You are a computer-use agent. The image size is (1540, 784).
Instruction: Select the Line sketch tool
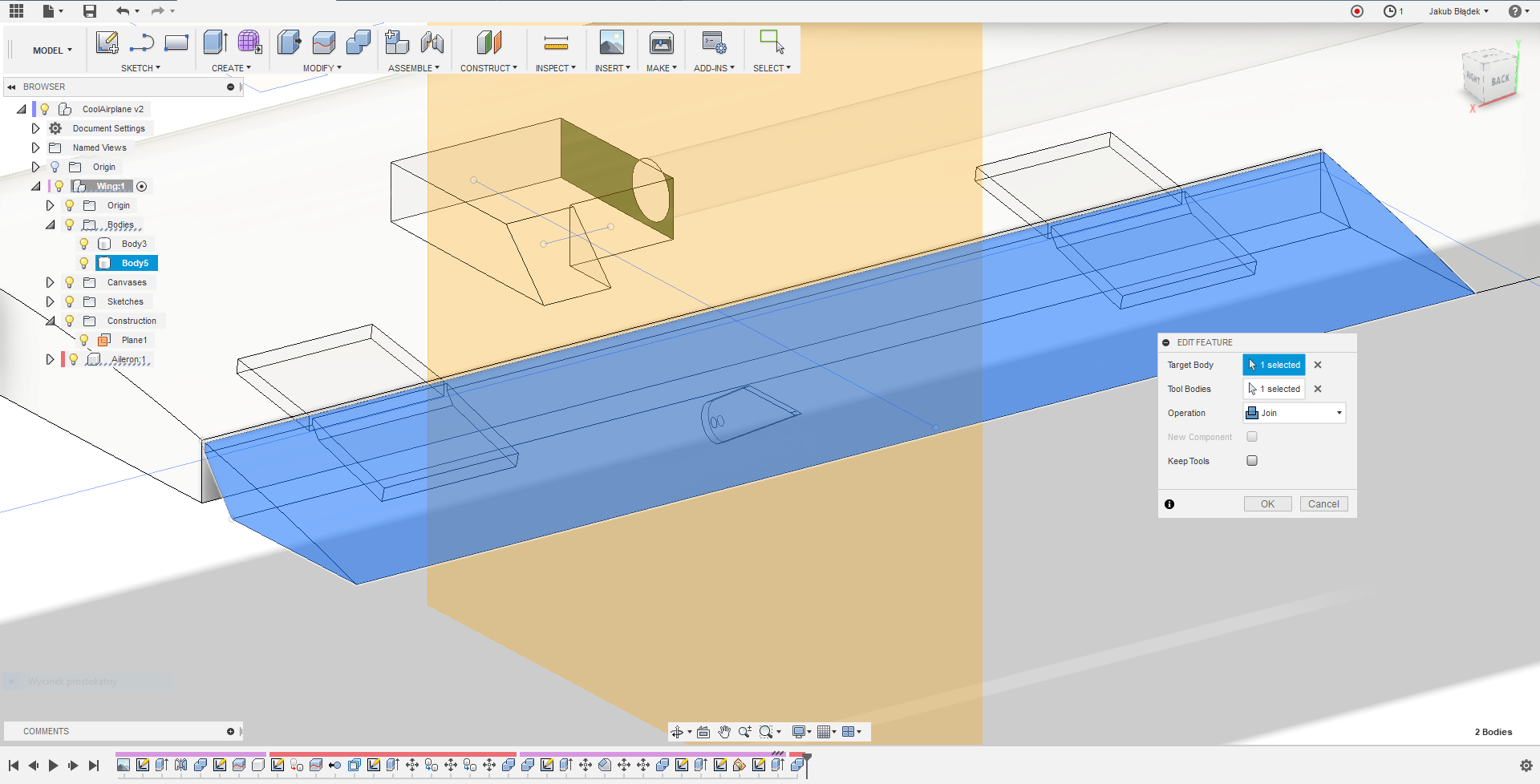coord(141,42)
